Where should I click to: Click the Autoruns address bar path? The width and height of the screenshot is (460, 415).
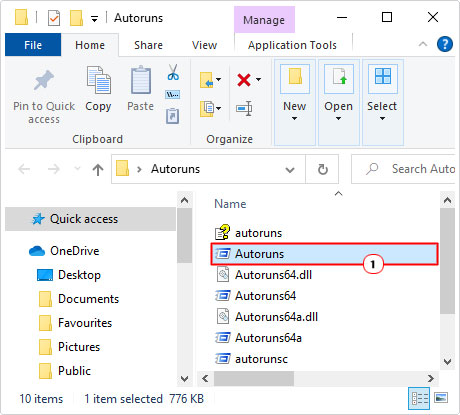point(175,169)
